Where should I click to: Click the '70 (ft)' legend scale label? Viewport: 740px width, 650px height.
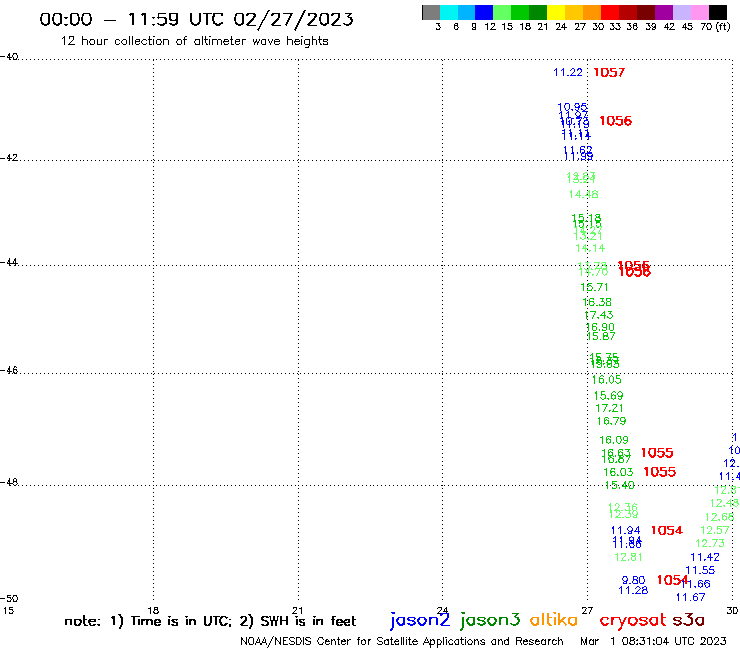715,27
